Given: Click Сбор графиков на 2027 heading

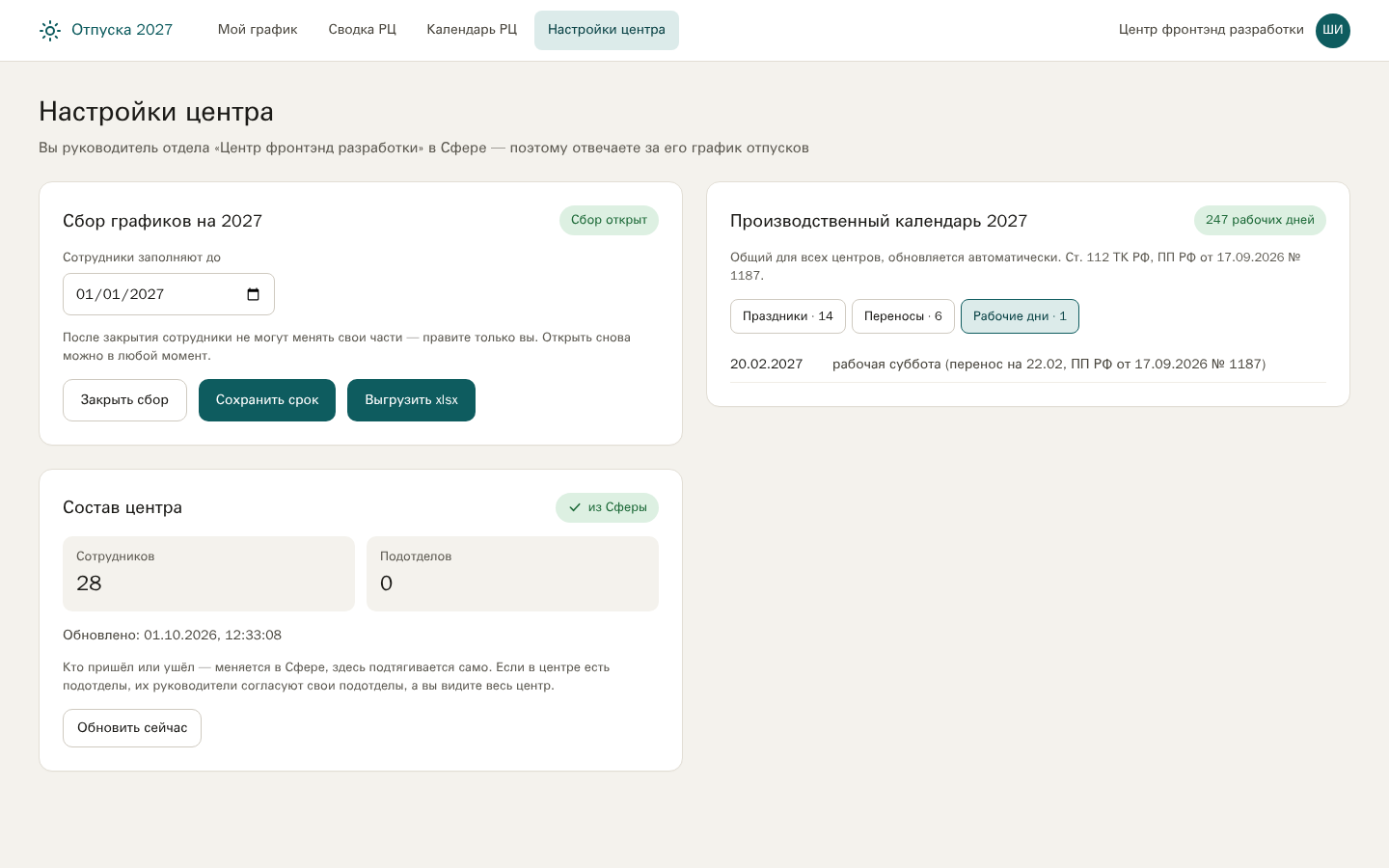Looking at the screenshot, I should 162,221.
